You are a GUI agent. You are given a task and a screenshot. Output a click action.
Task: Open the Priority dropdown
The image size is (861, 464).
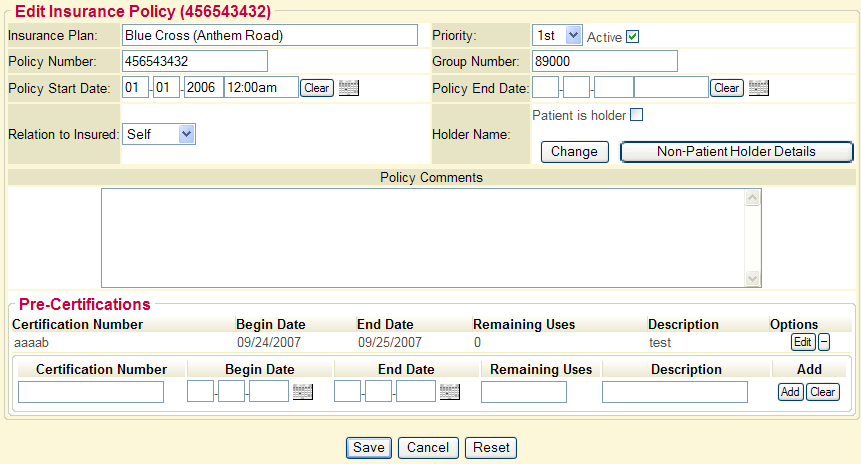pos(558,36)
